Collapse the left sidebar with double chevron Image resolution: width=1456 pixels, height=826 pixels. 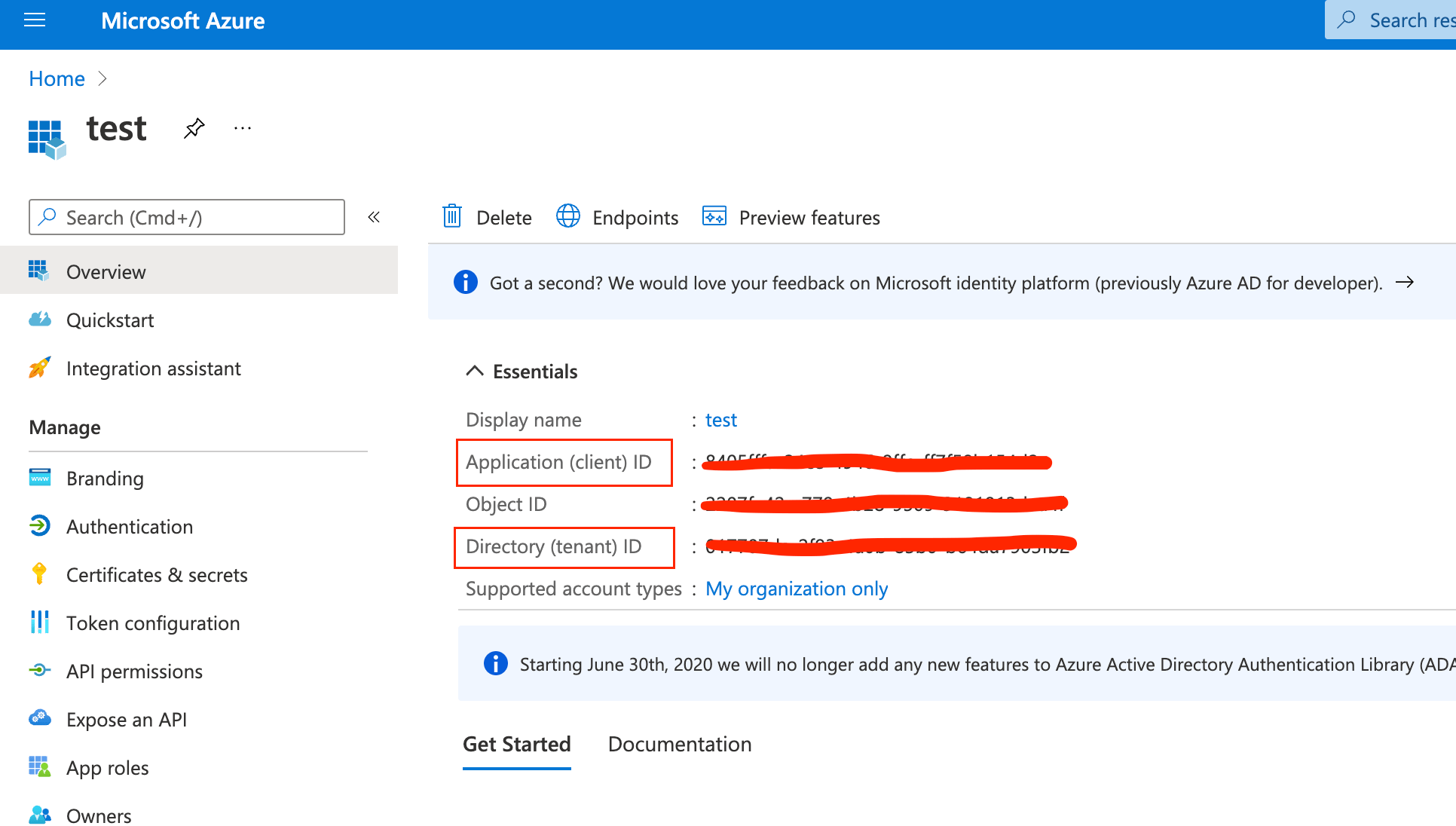click(x=373, y=217)
